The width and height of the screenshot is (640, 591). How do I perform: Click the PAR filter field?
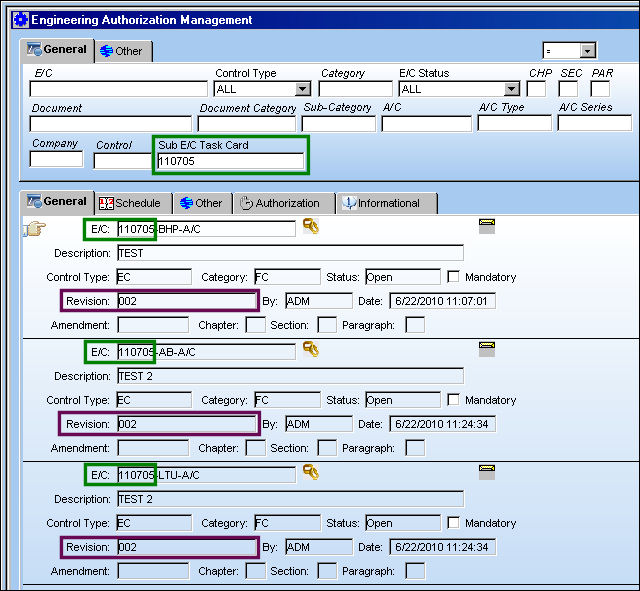pos(600,89)
